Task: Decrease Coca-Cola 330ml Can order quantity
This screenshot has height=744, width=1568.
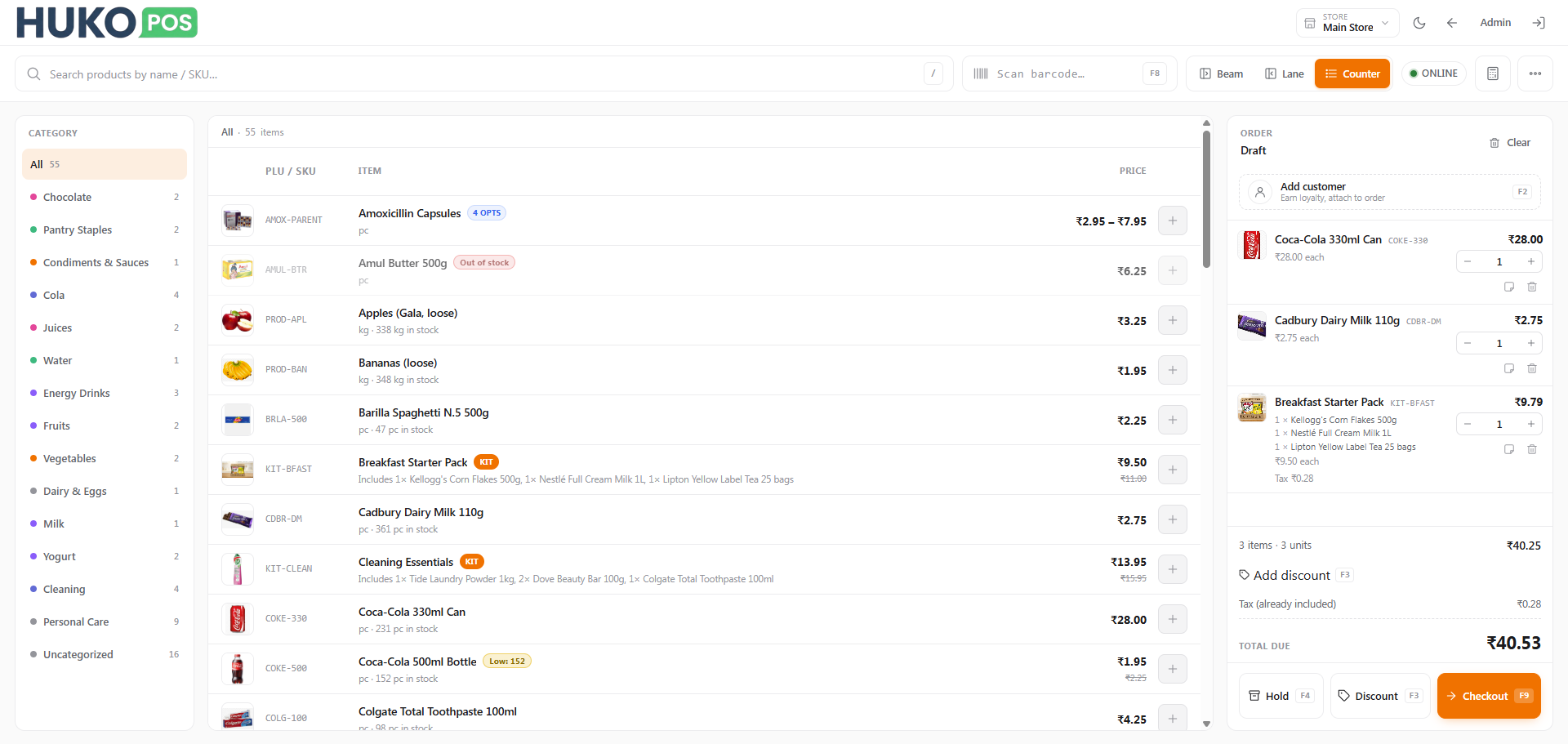Action: coord(1468,261)
